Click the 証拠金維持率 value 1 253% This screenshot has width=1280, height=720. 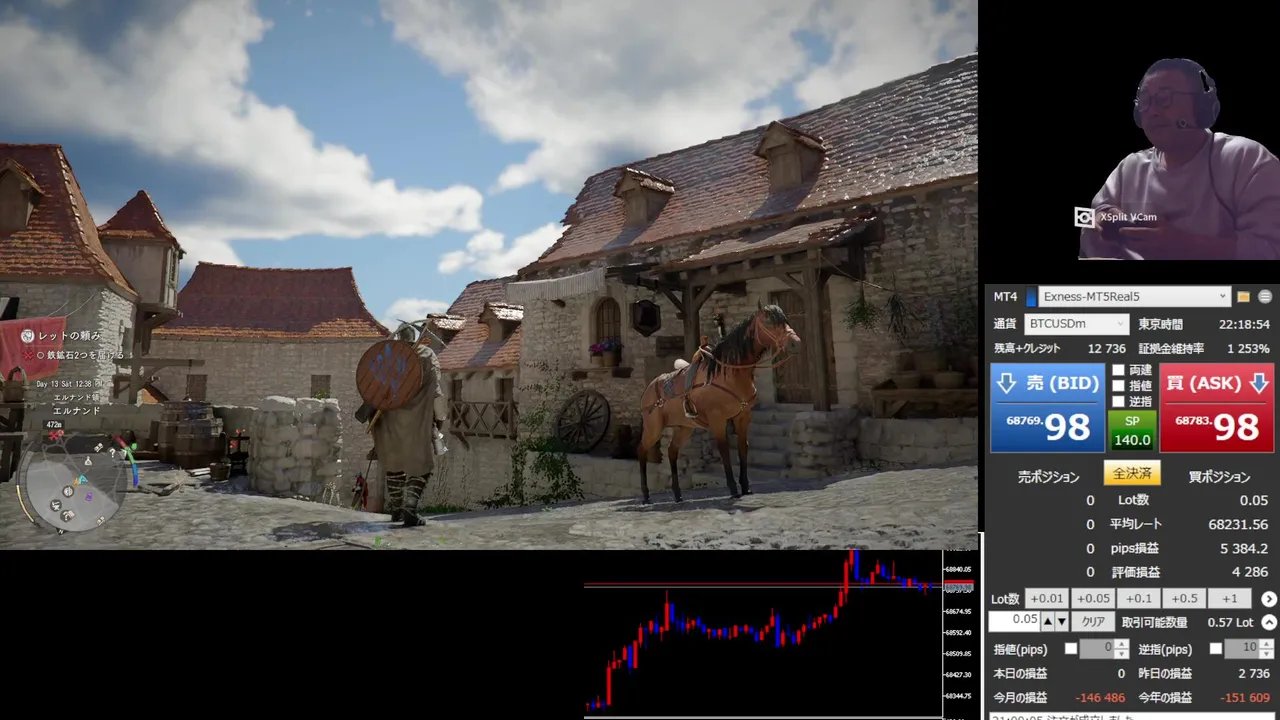coord(1248,349)
